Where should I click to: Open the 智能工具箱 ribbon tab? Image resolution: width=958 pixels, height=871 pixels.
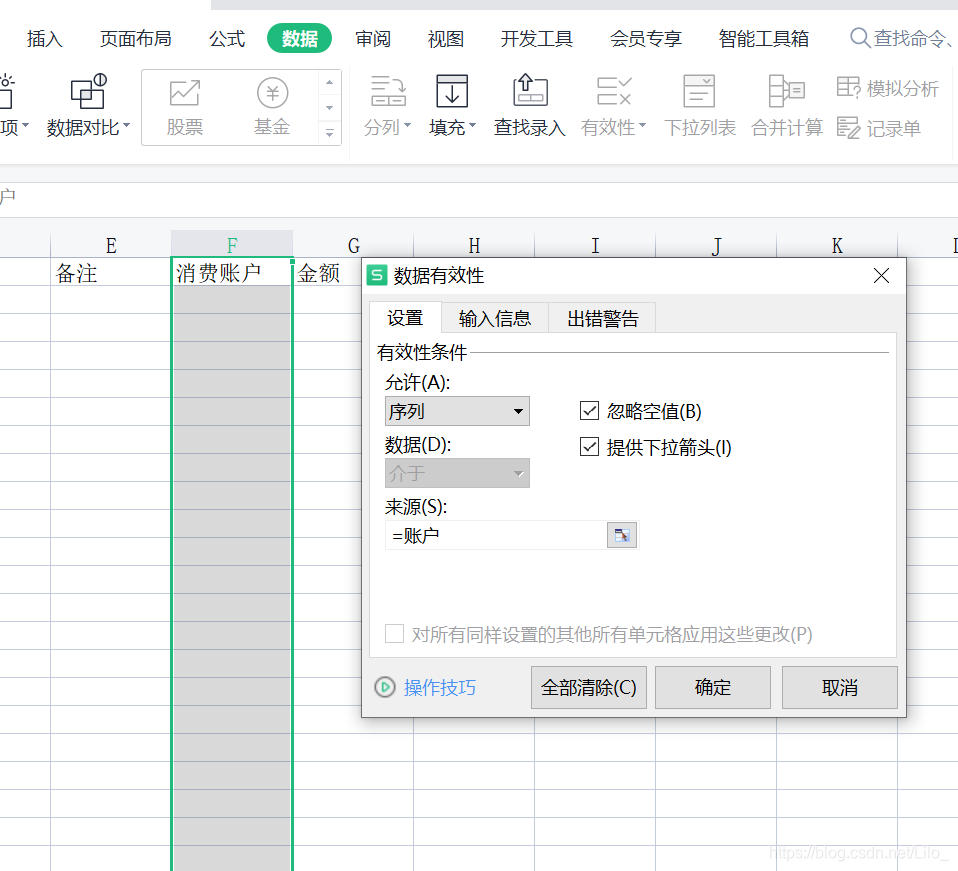pyautogui.click(x=764, y=38)
